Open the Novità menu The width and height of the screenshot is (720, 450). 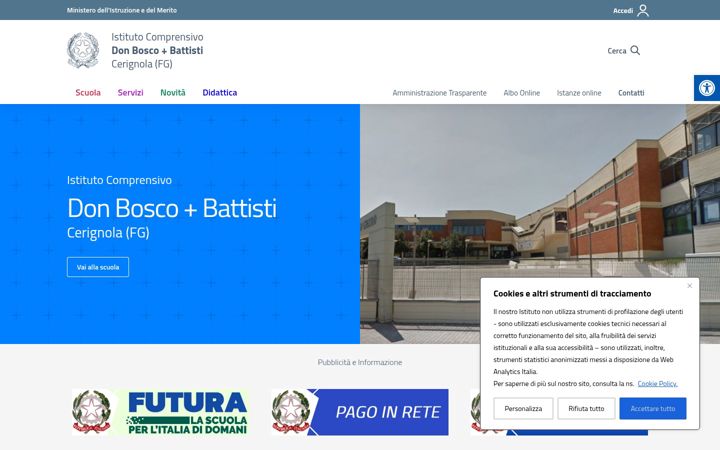click(x=173, y=92)
